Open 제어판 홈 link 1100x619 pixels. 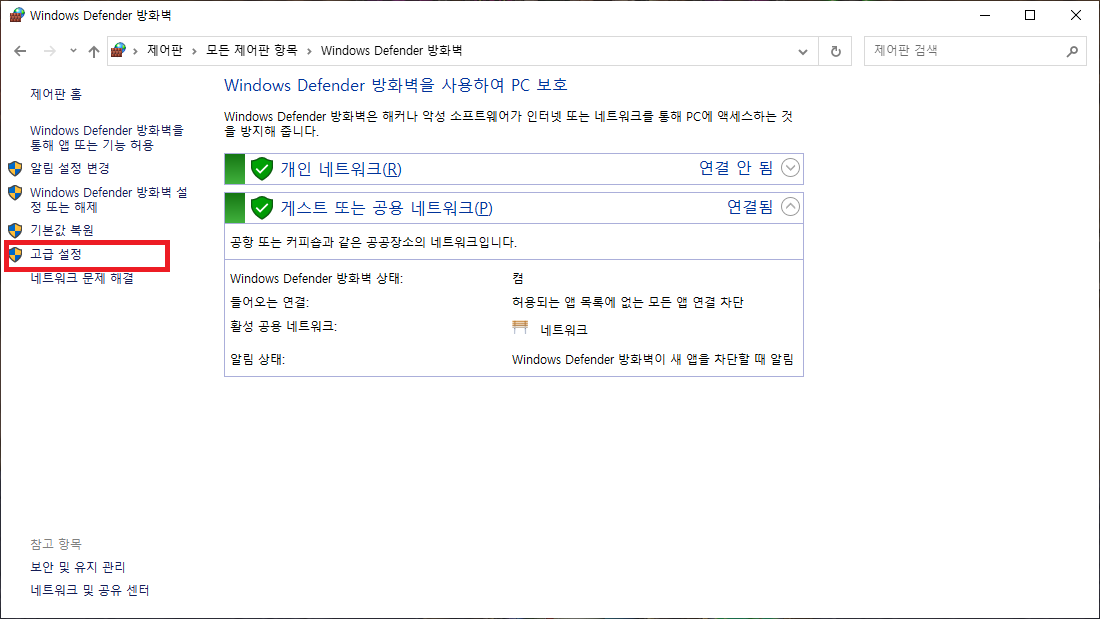[56, 94]
